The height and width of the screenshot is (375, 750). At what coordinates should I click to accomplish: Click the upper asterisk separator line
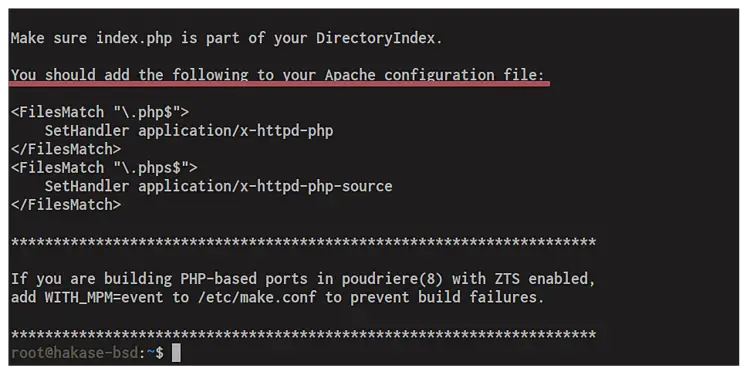coord(303,242)
